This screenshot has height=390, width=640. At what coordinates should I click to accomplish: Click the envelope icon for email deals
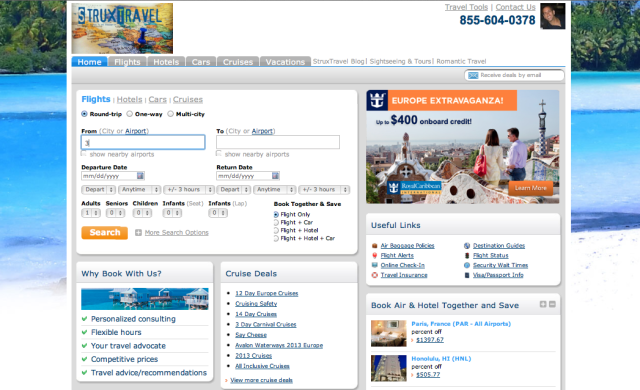point(473,75)
